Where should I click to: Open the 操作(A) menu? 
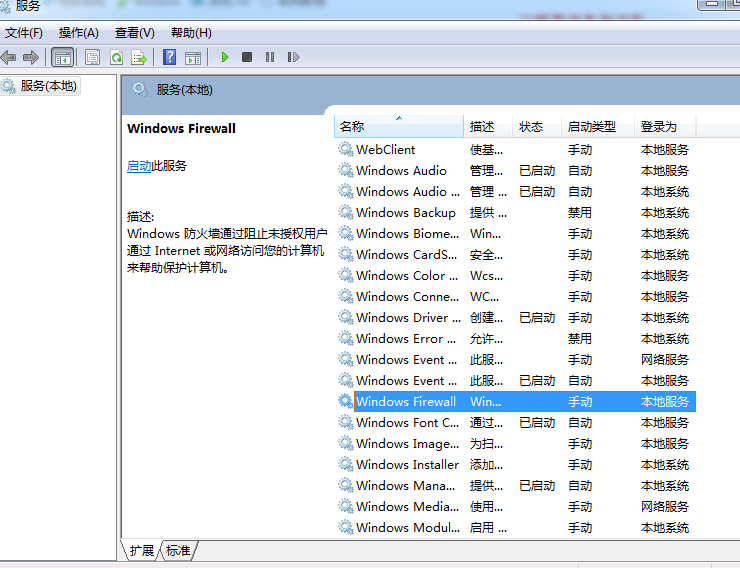pos(78,33)
